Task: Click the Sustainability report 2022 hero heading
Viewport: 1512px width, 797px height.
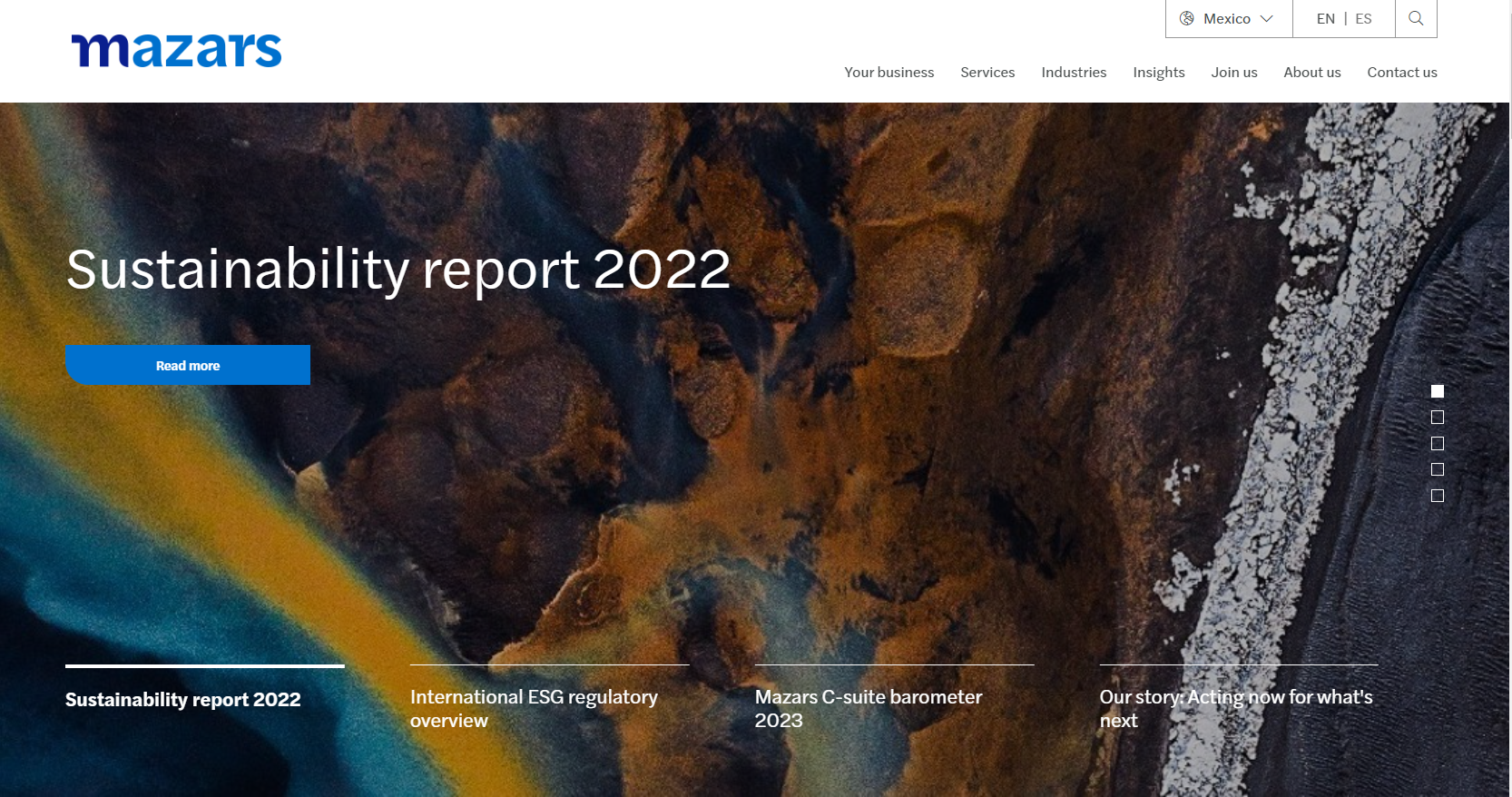Action: tap(398, 270)
